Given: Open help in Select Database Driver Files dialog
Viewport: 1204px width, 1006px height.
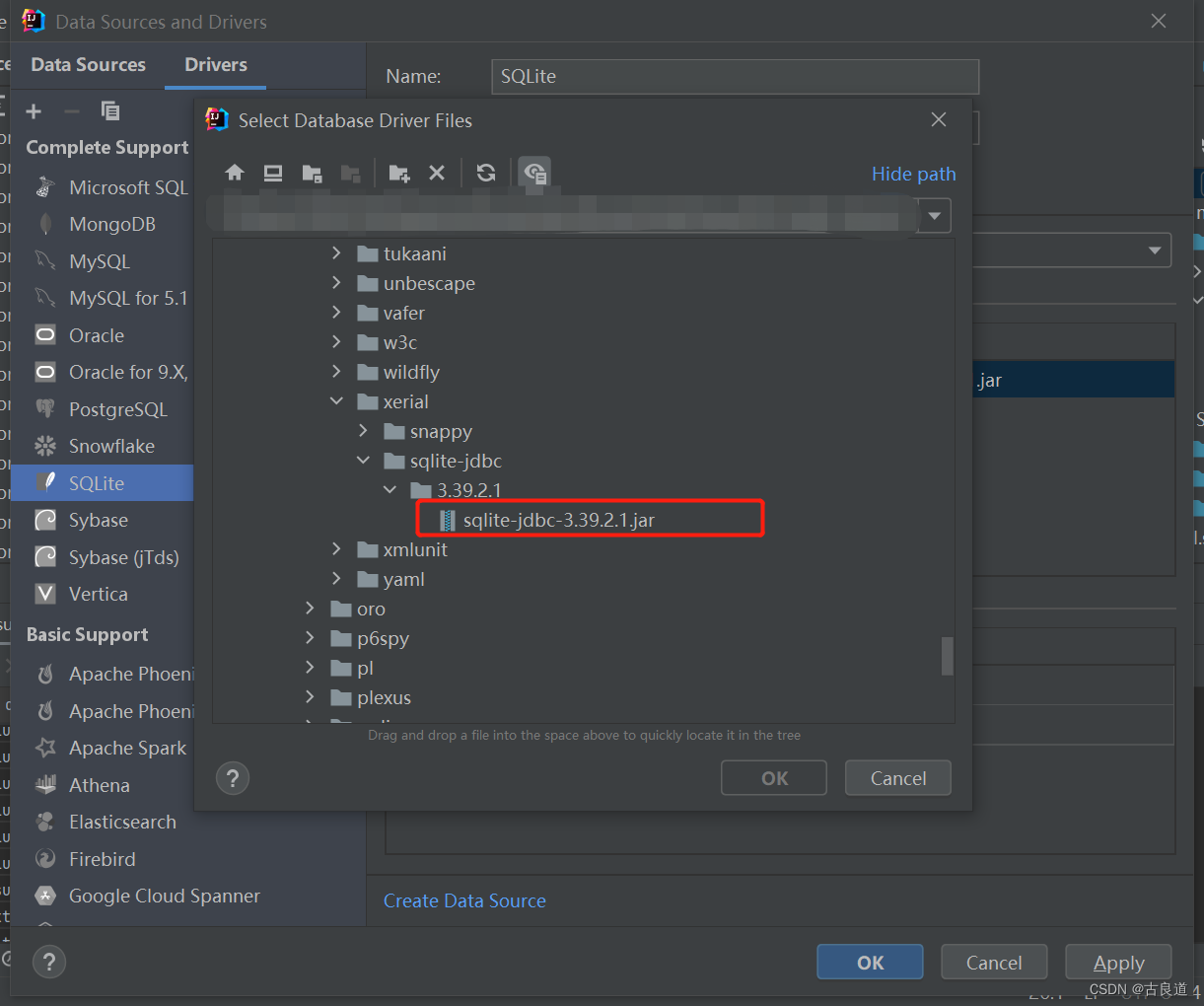Looking at the screenshot, I should click(233, 778).
